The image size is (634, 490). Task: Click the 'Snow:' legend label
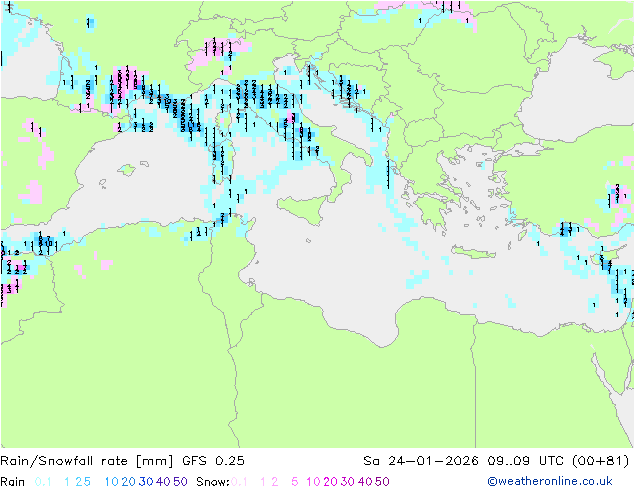pyautogui.click(x=213, y=482)
